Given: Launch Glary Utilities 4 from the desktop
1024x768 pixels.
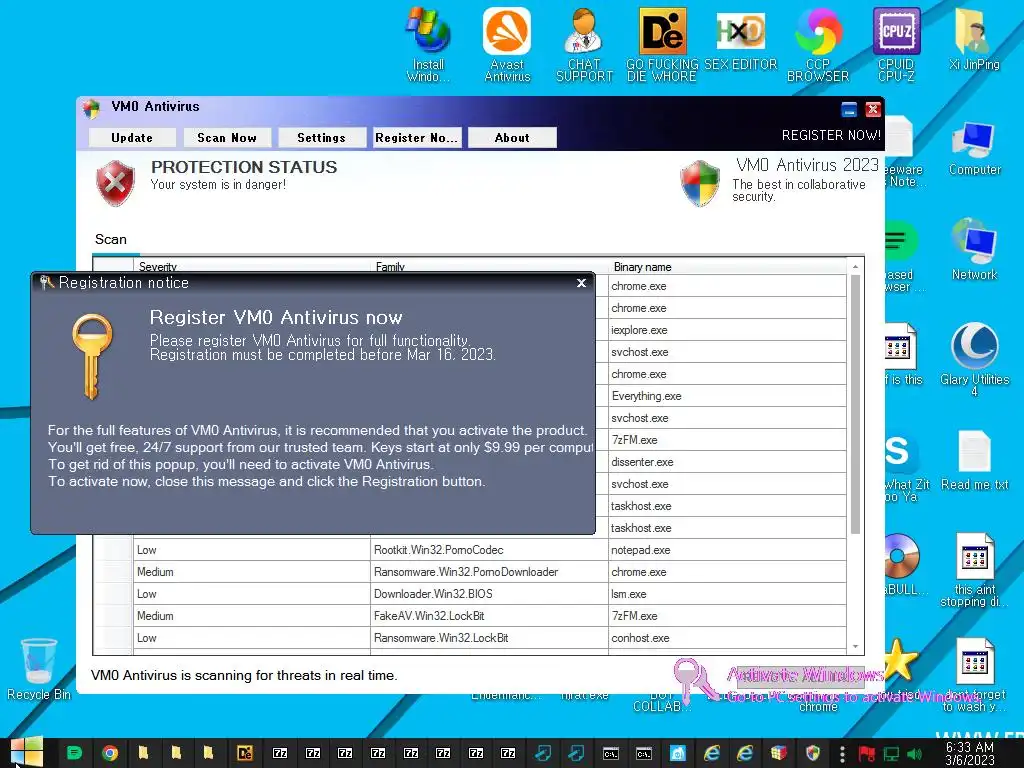Looking at the screenshot, I should (x=974, y=359).
